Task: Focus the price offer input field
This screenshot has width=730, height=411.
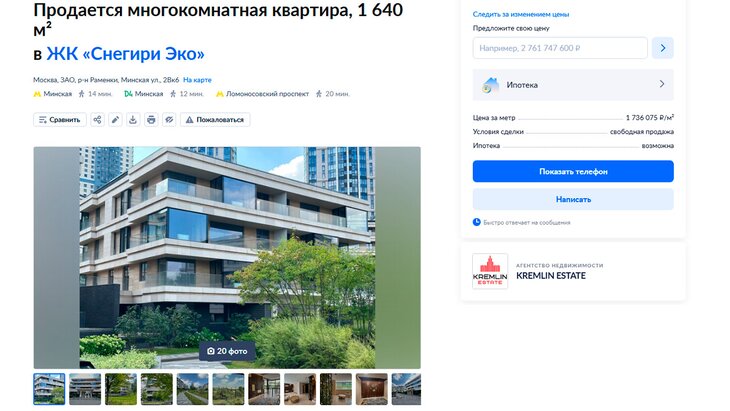Action: (560, 48)
